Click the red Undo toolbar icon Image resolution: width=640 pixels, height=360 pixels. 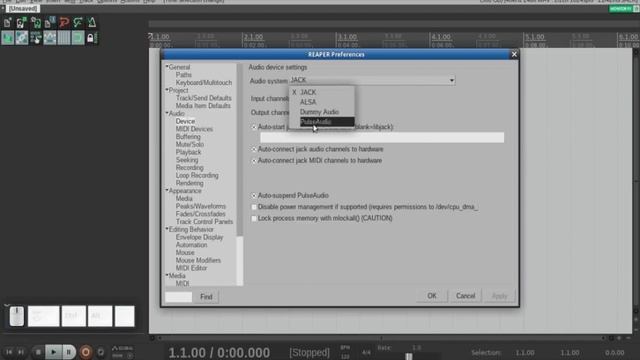point(64,22)
